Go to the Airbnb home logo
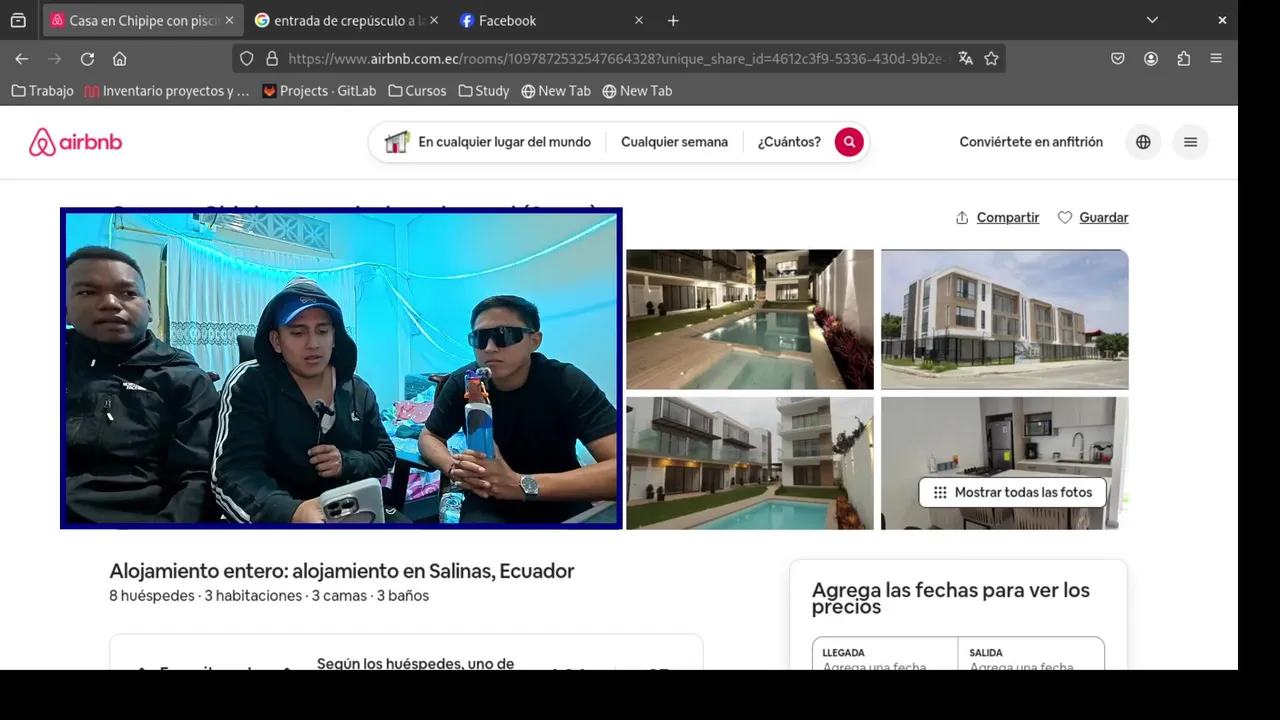 pyautogui.click(x=75, y=142)
